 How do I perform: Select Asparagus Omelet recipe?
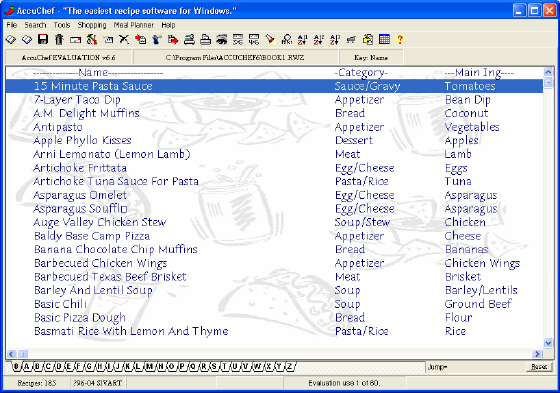click(274, 195)
